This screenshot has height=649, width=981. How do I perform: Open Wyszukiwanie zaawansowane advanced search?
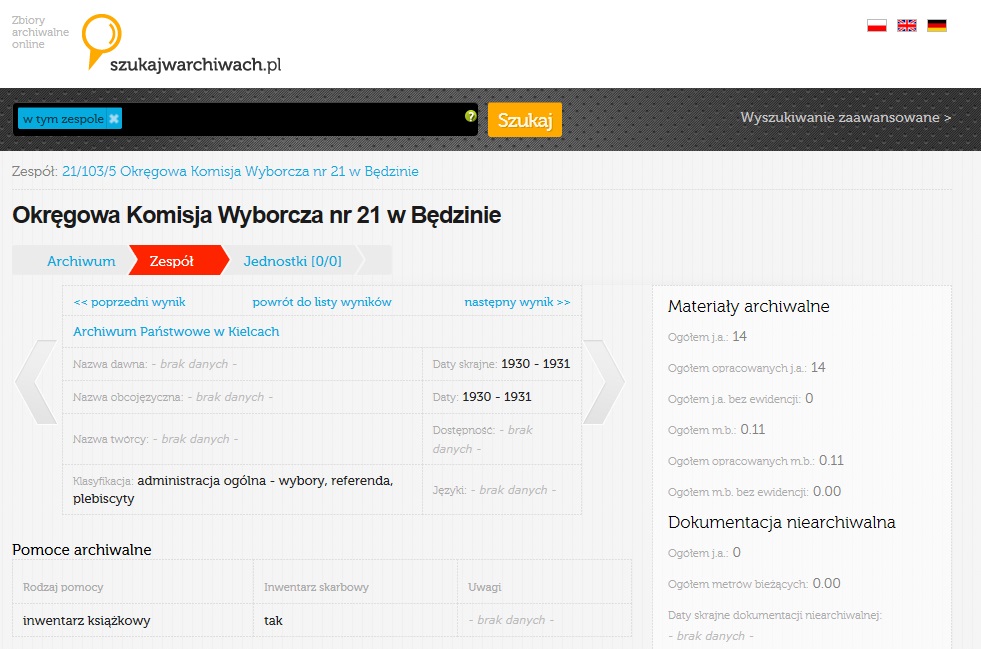pyautogui.click(x=846, y=118)
